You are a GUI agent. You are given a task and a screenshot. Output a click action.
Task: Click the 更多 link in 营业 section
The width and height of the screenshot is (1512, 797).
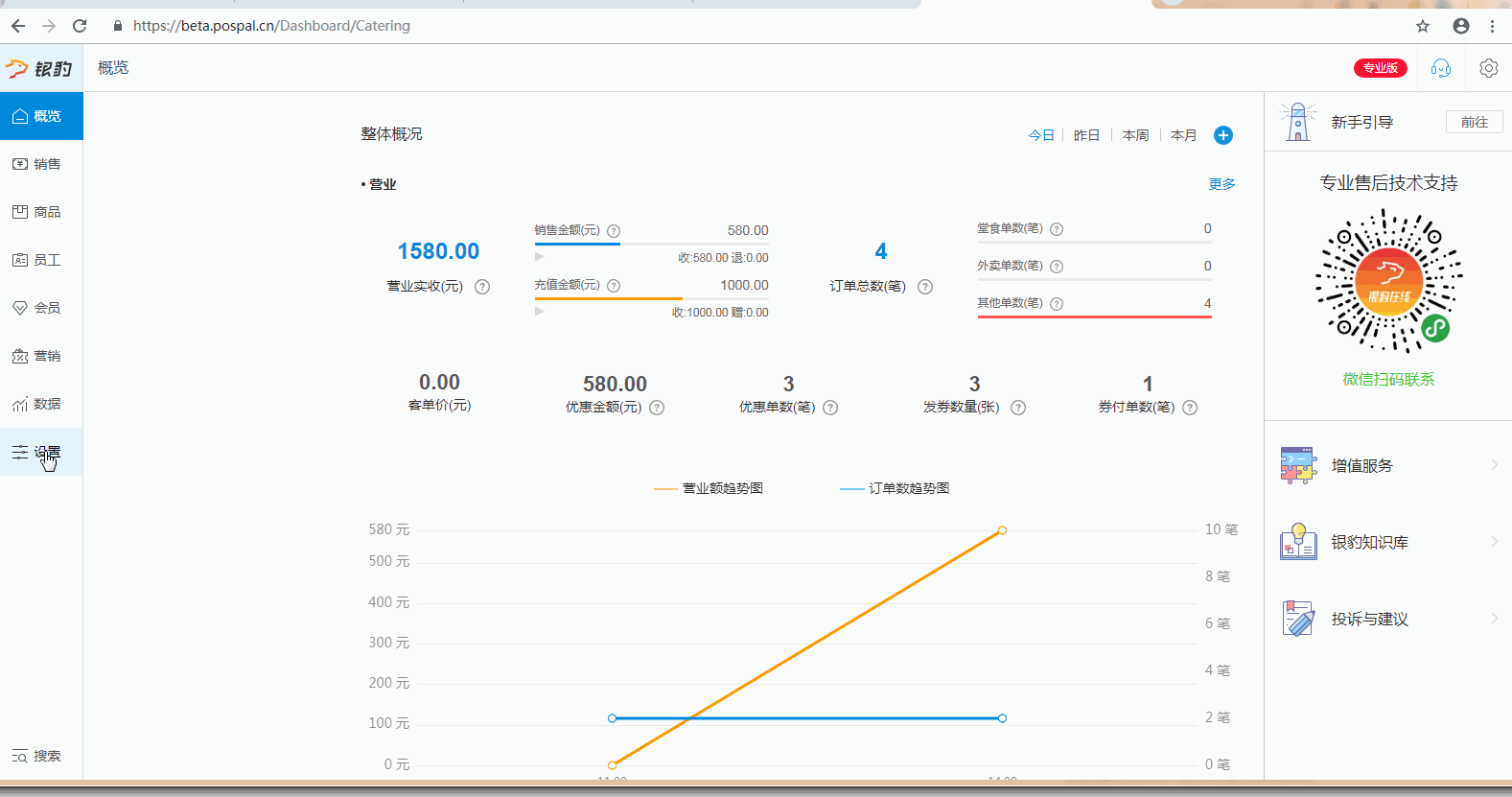tap(1221, 184)
